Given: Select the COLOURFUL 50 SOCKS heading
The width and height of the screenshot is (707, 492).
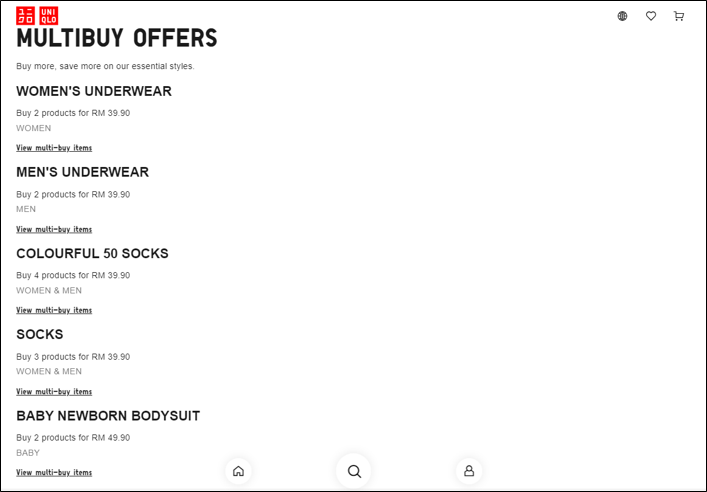Looking at the screenshot, I should click(x=92, y=253).
